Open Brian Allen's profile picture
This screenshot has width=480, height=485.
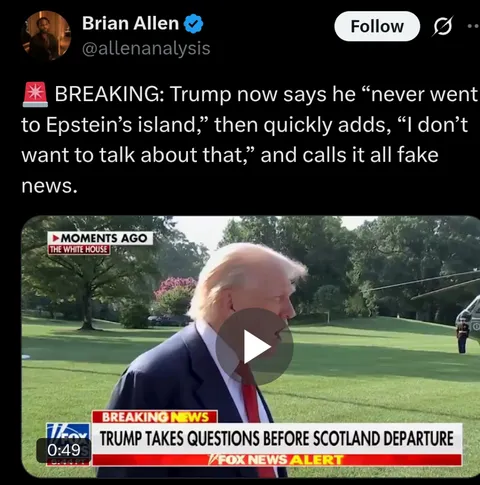(x=46, y=35)
